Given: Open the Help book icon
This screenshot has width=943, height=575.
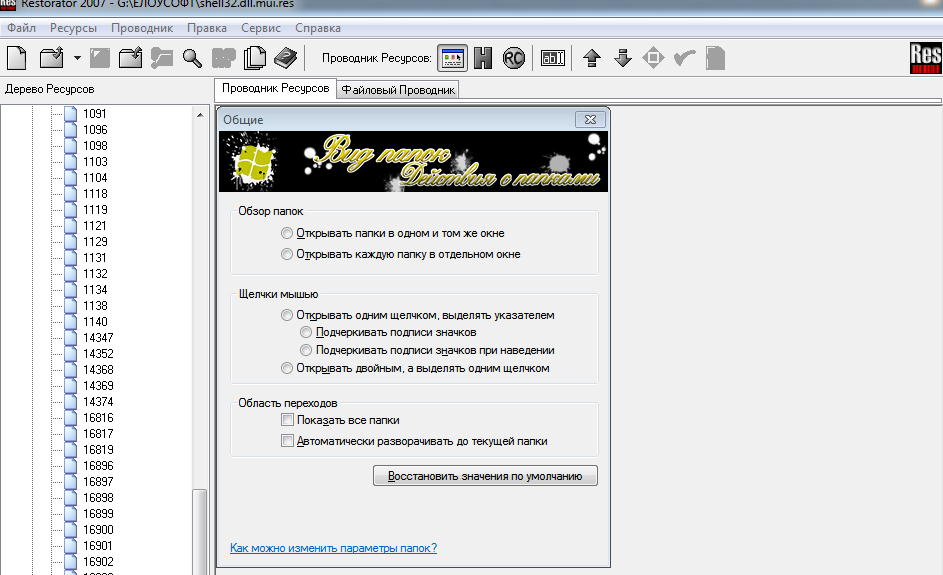Looking at the screenshot, I should [x=286, y=58].
